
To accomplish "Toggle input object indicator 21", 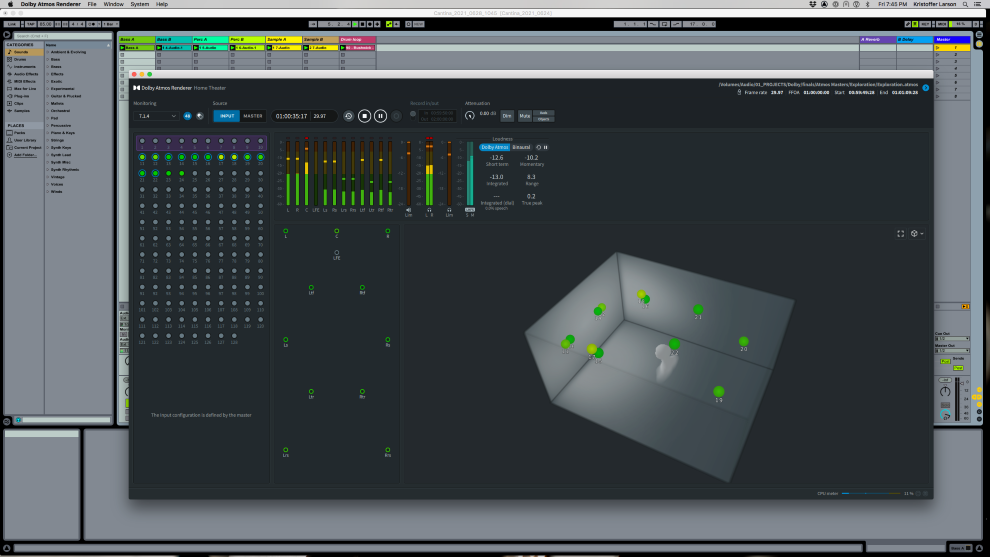I will click(142, 173).
